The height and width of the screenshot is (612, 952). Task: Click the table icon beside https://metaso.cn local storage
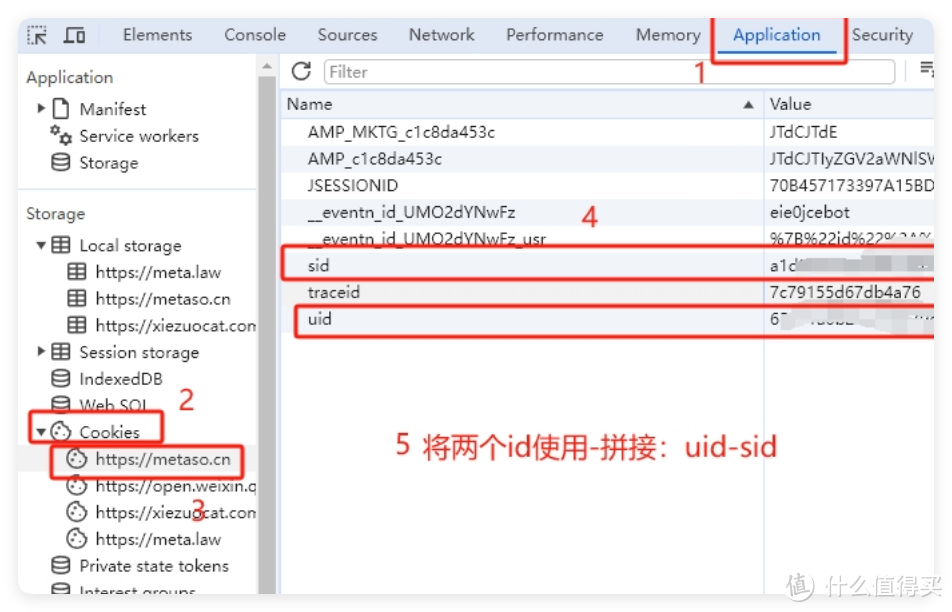pyautogui.click(x=76, y=298)
